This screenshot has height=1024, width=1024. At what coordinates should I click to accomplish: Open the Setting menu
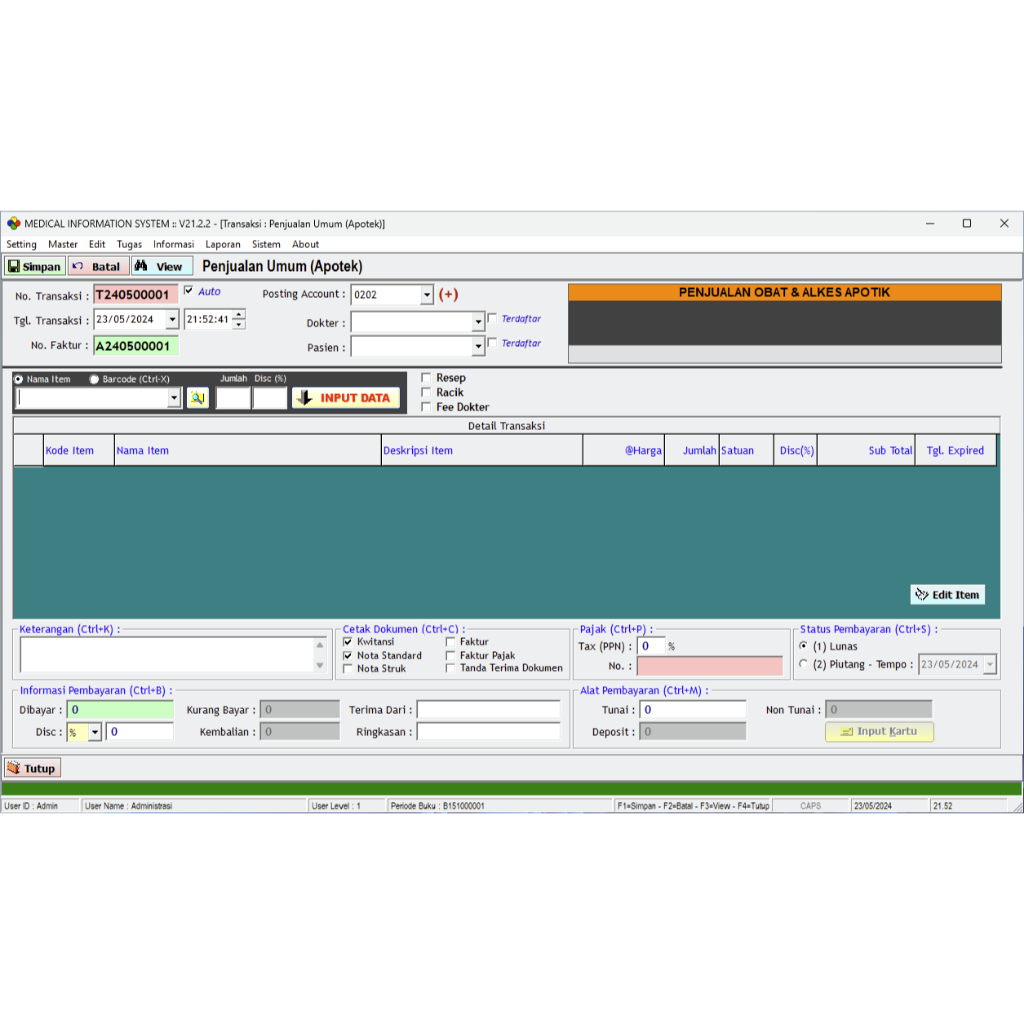pyautogui.click(x=22, y=244)
